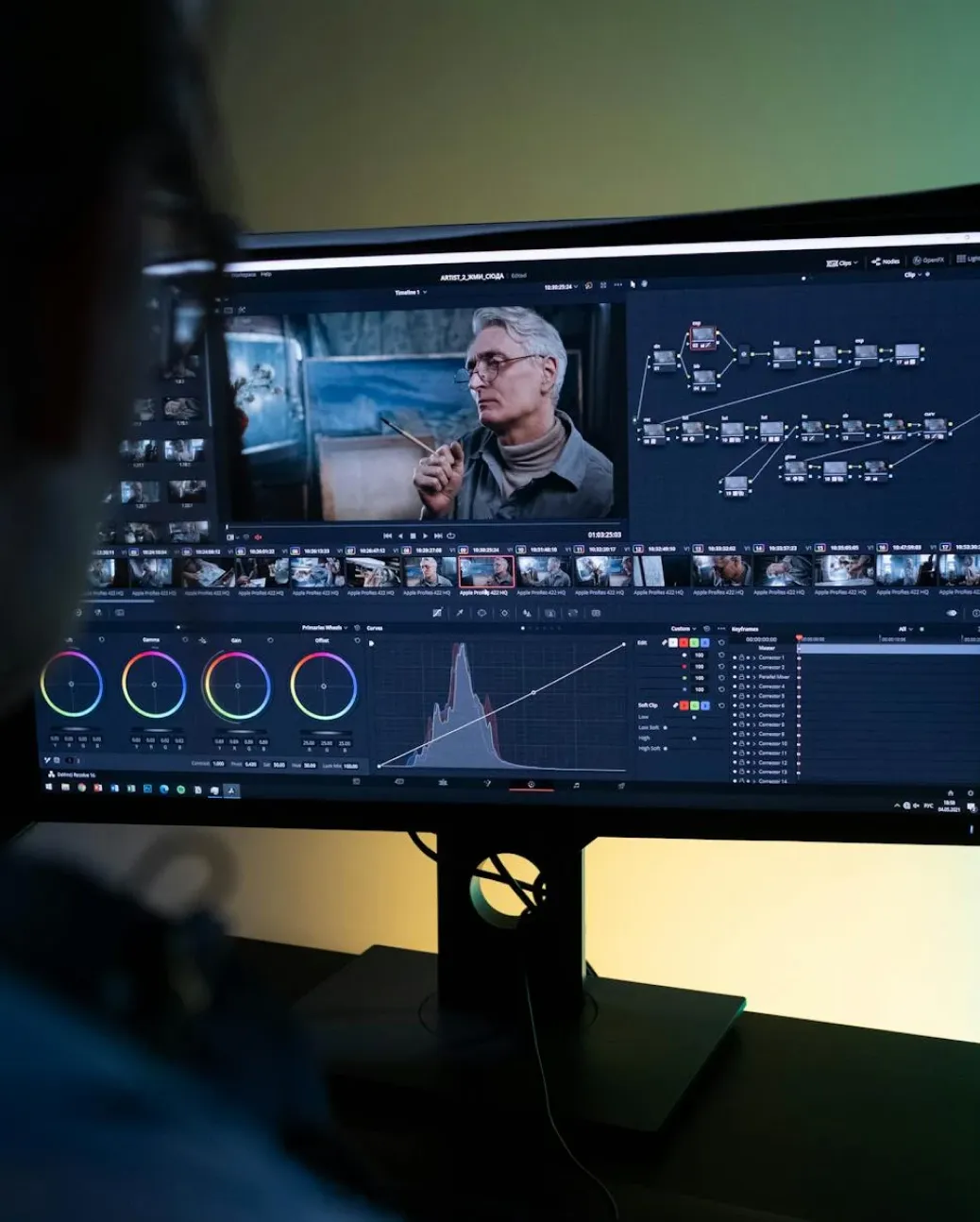Open the Home icon at bottom right
This screenshot has height=1222, width=980.
pos(950,793)
